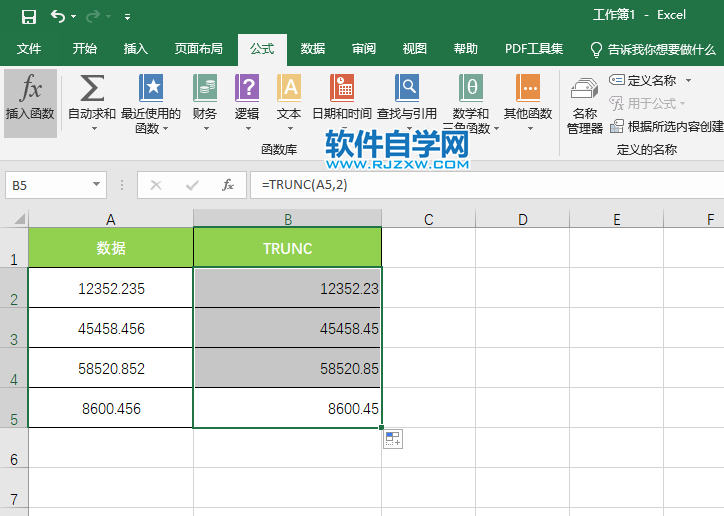Click the Undo arrow icon
This screenshot has height=516, width=724.
58,17
